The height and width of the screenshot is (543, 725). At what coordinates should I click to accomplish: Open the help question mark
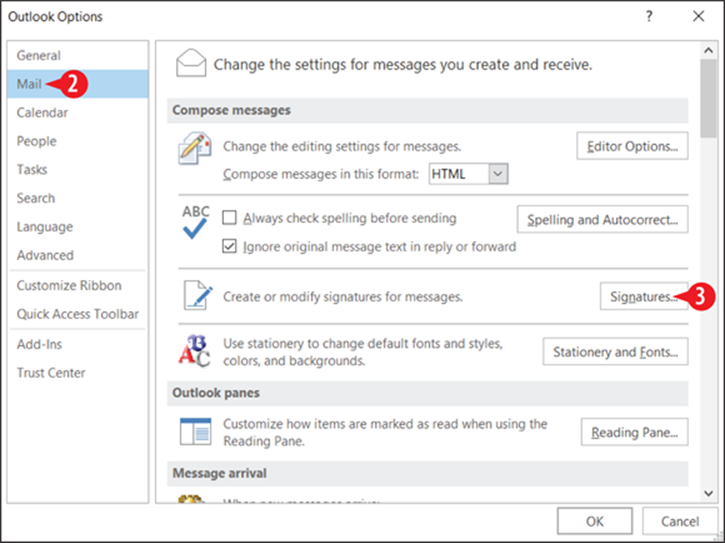(x=649, y=17)
